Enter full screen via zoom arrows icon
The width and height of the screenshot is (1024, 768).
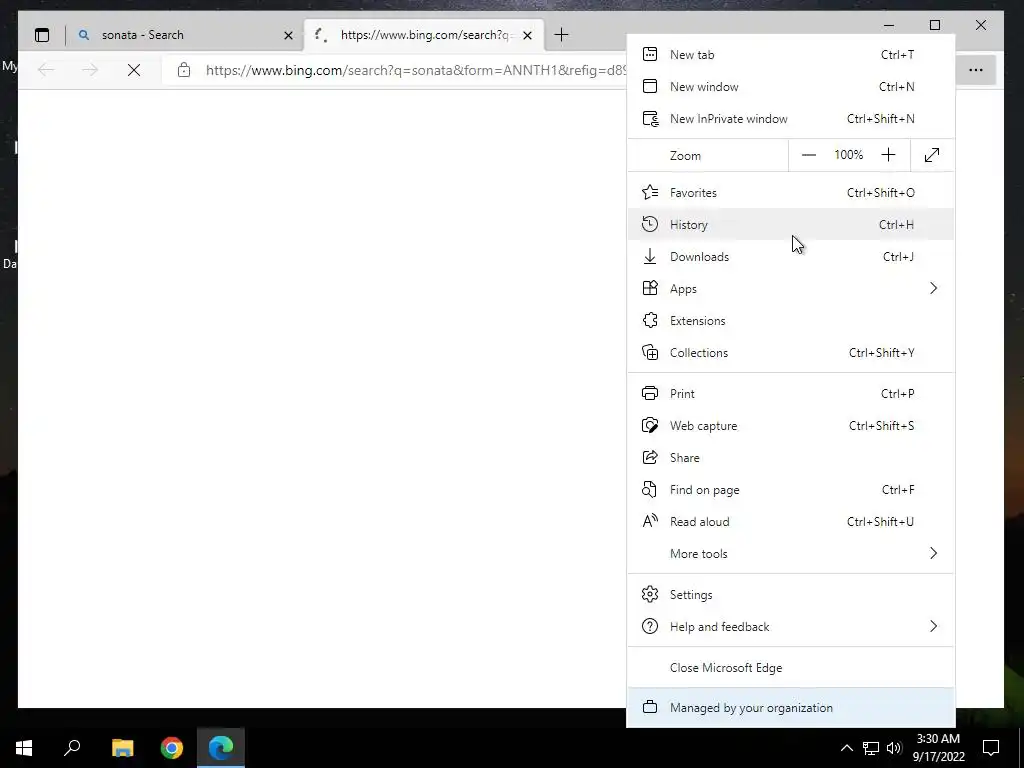click(932, 155)
